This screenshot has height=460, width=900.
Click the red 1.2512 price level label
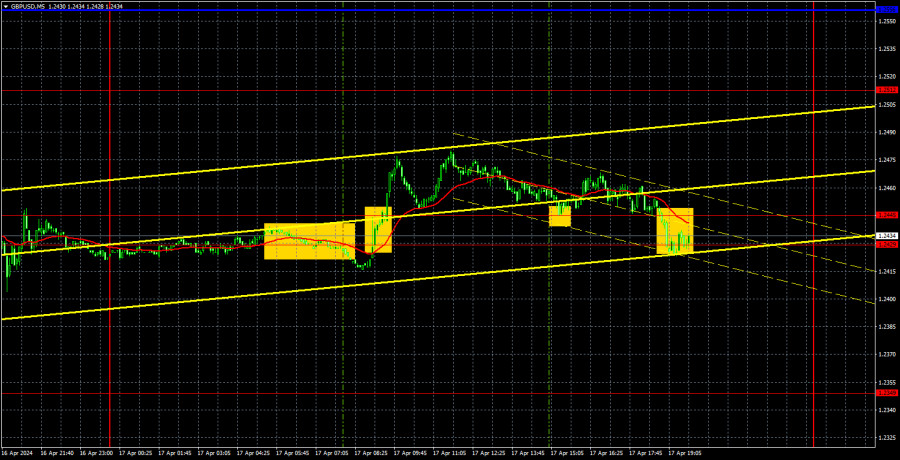click(887, 90)
